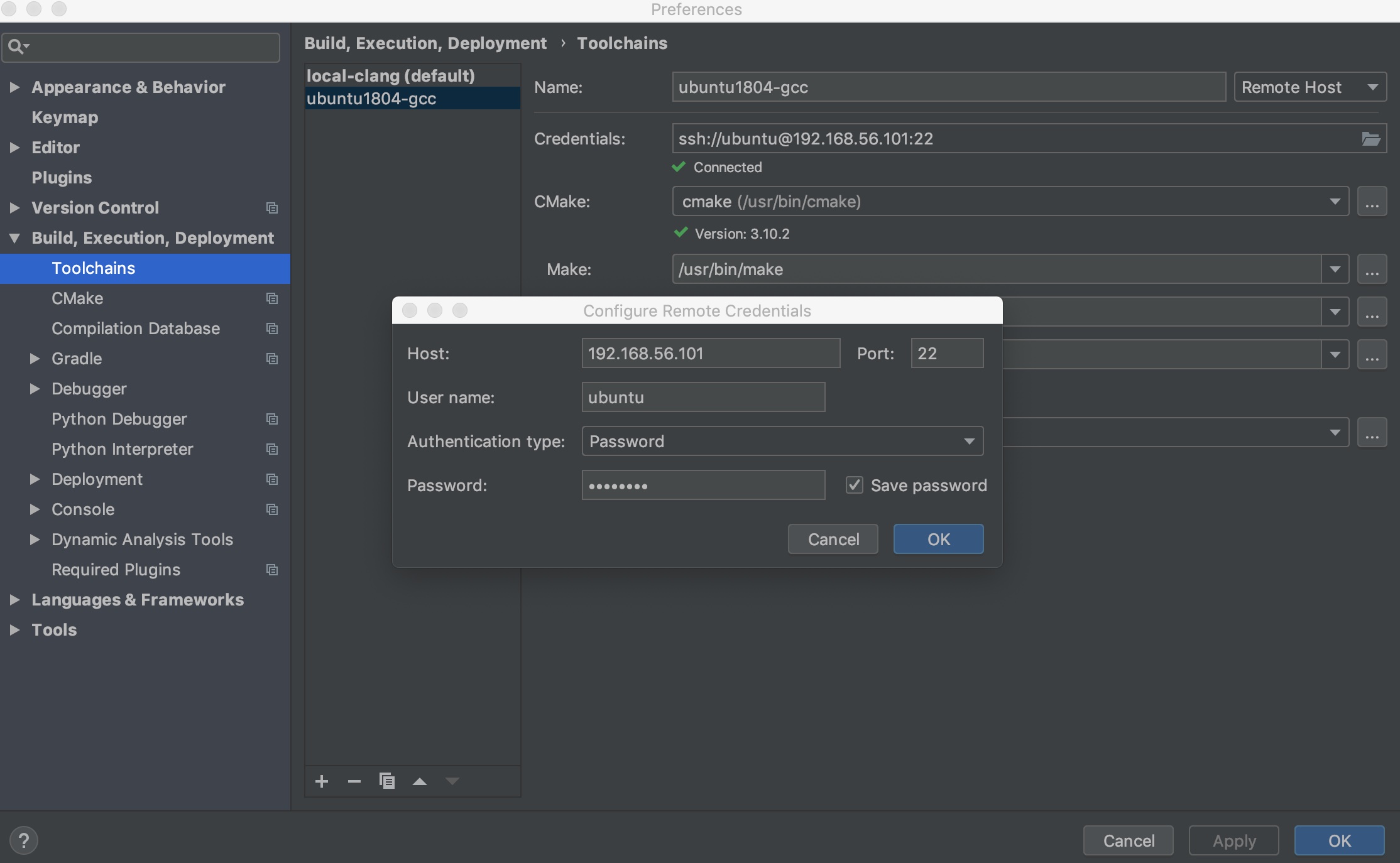This screenshot has width=1400, height=863.
Task: Click OK in the Configure Remote Credentials dialog
Action: coord(938,540)
